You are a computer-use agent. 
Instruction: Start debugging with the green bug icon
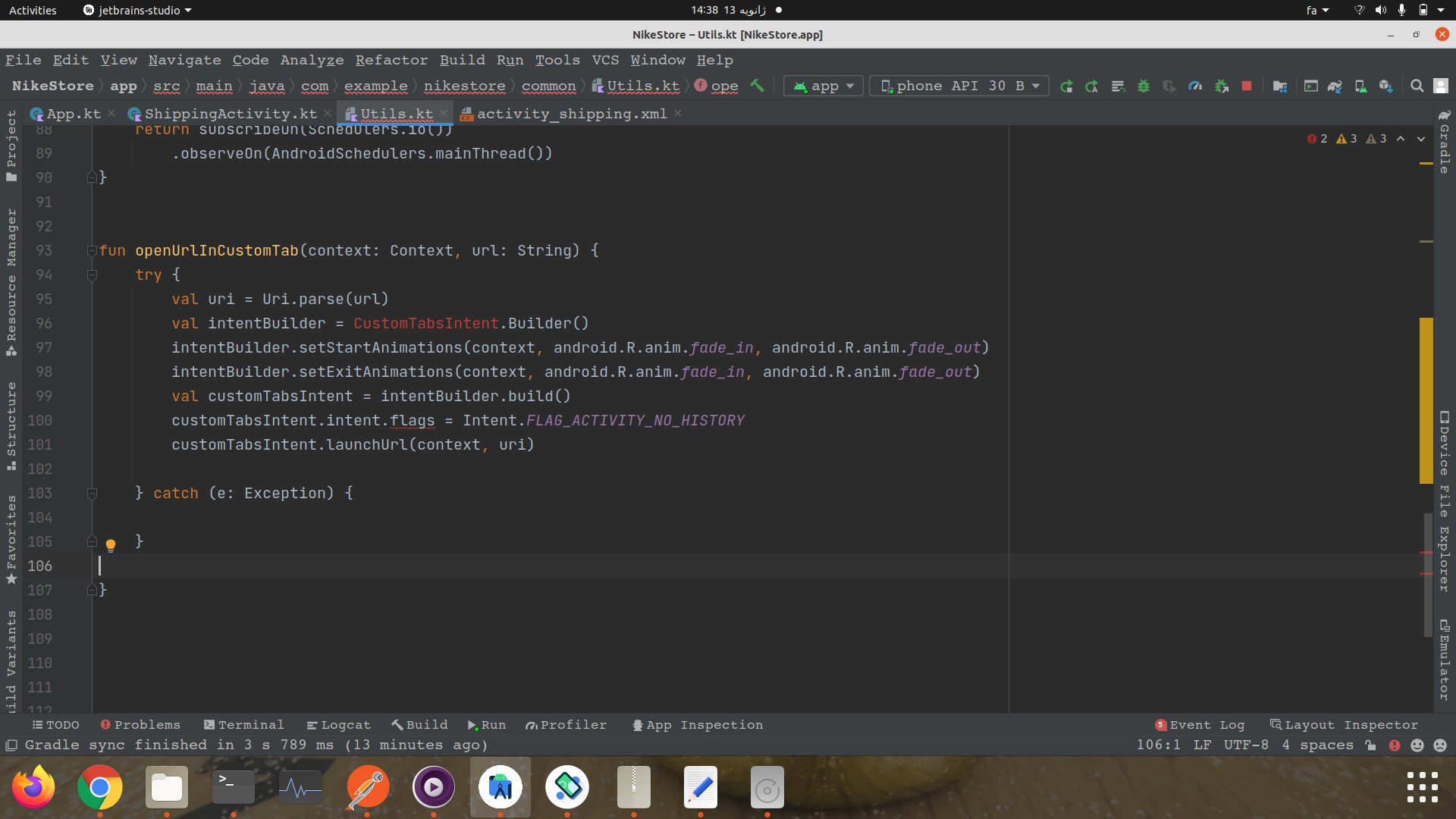pos(1144,86)
